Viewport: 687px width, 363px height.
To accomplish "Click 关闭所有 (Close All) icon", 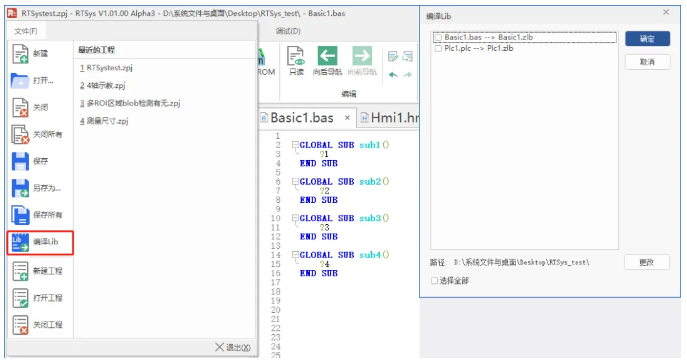I will pos(20,134).
